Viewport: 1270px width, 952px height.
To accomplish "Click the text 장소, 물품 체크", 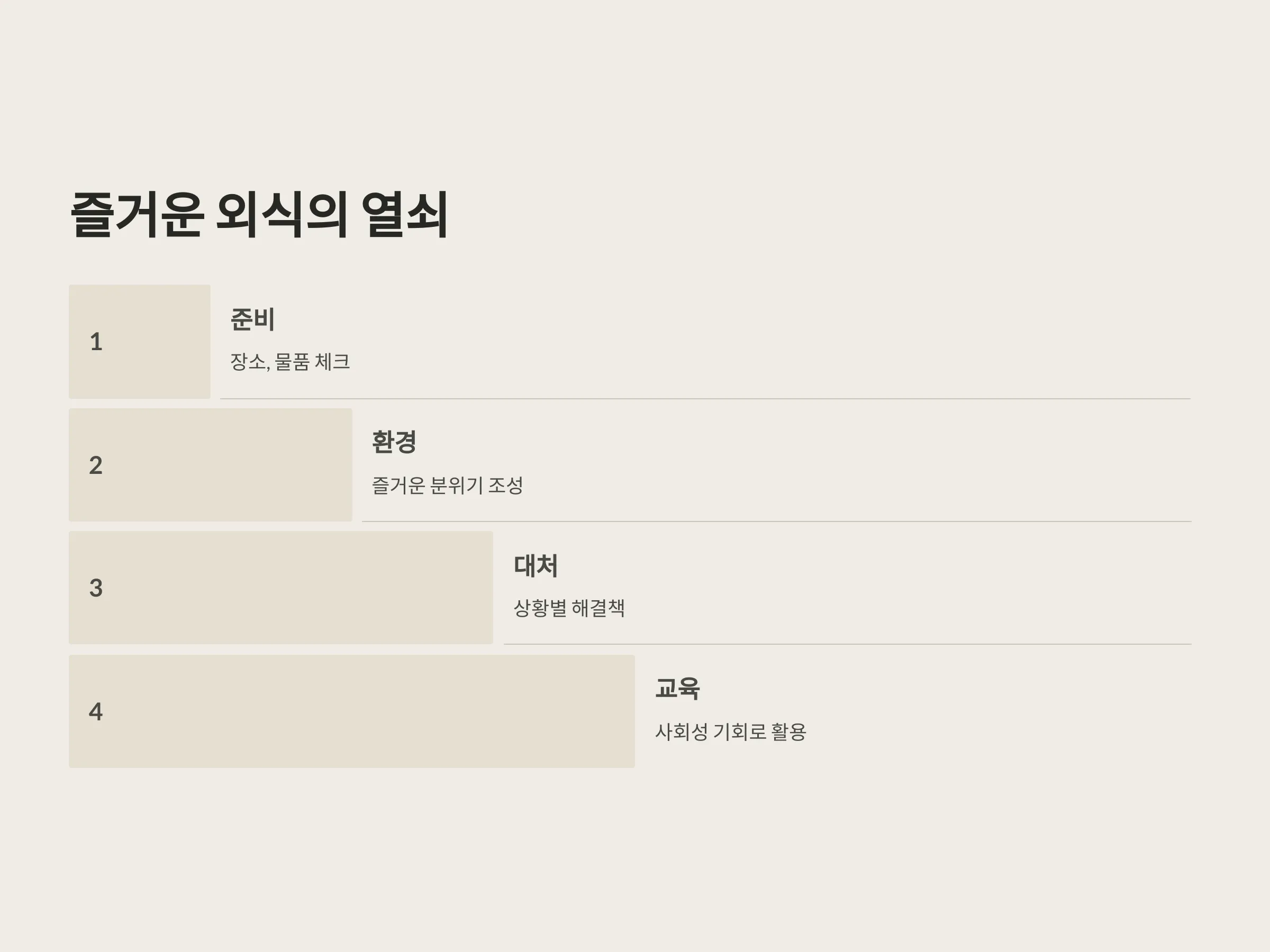I will (290, 362).
